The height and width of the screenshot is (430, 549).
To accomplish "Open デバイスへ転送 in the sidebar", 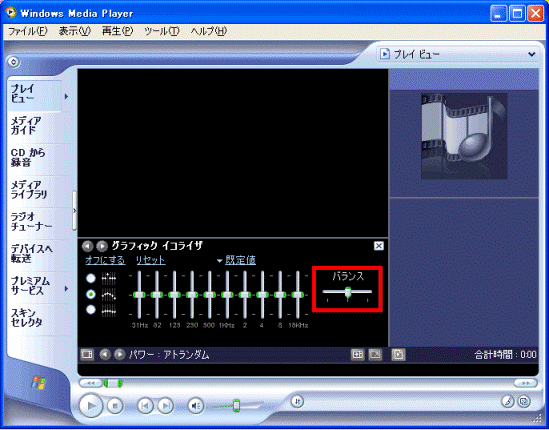I will point(31,254).
